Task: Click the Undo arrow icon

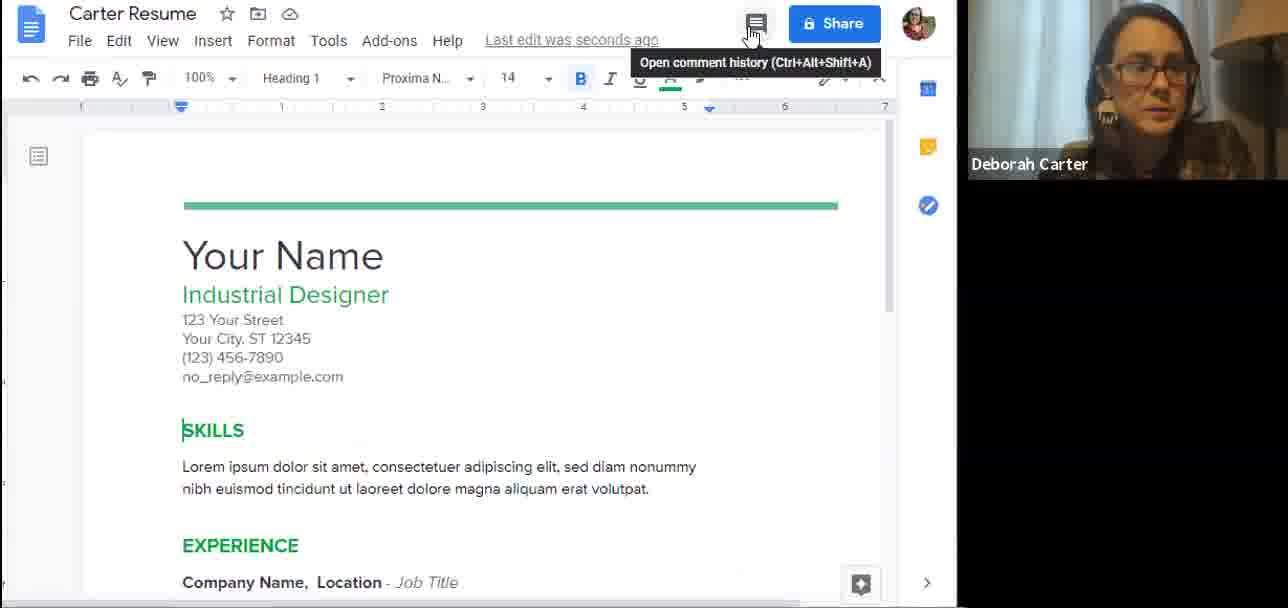Action: [31, 78]
